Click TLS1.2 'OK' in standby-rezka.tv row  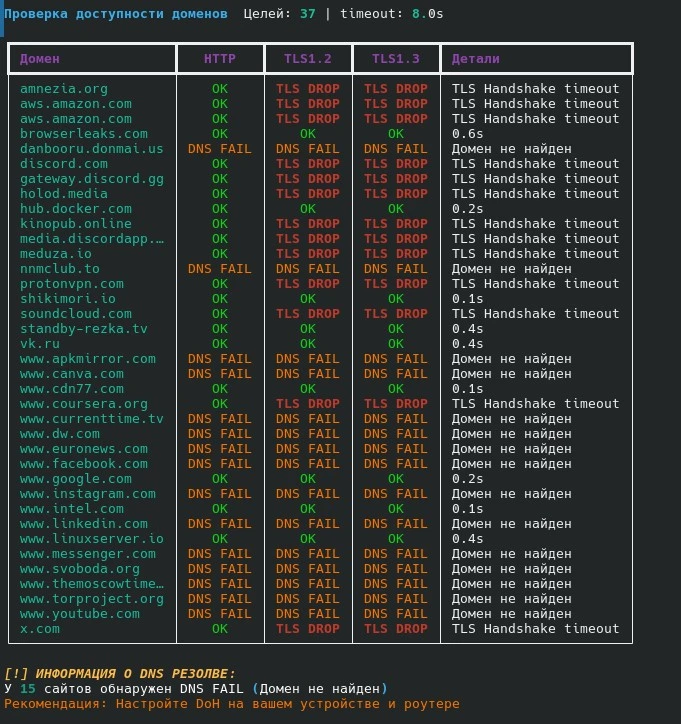pyautogui.click(x=308, y=329)
